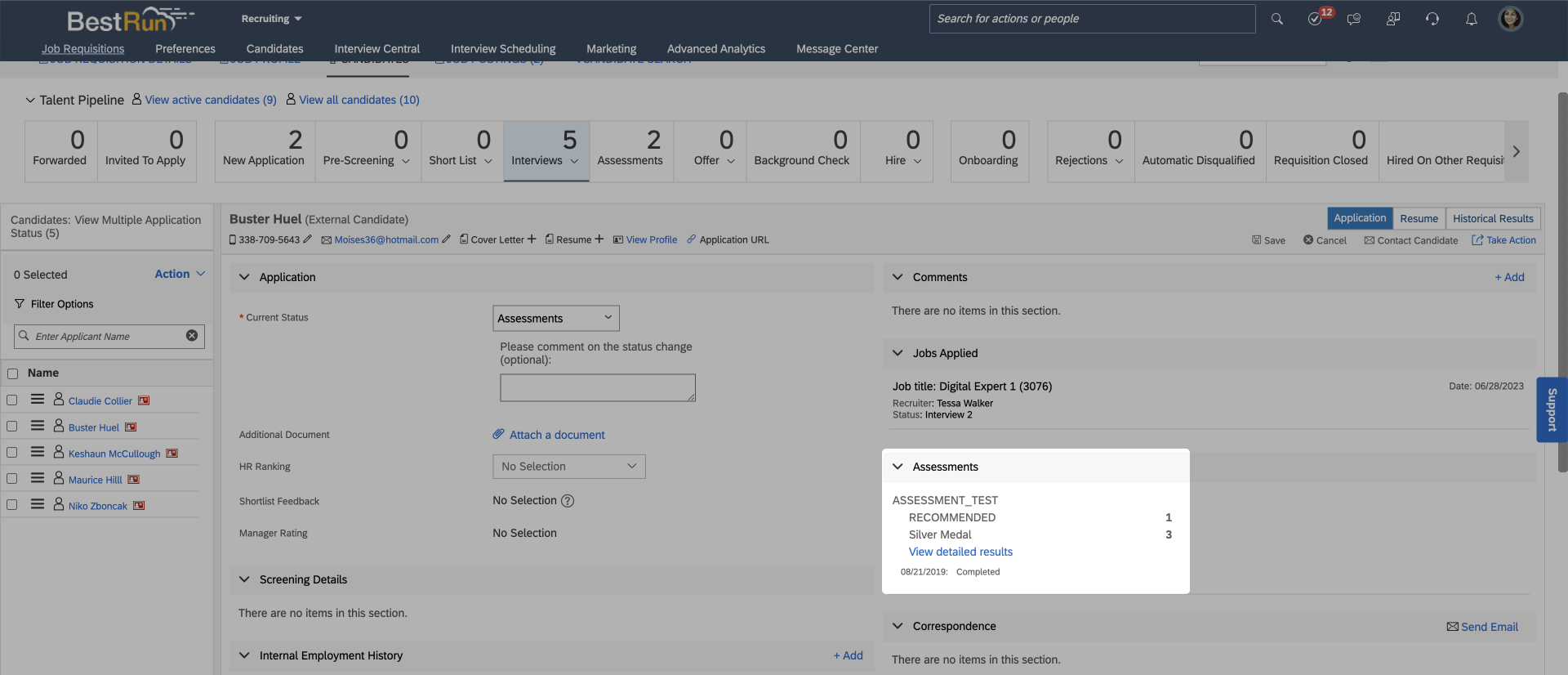Click View detailed results link
1568x675 pixels.
960,552
